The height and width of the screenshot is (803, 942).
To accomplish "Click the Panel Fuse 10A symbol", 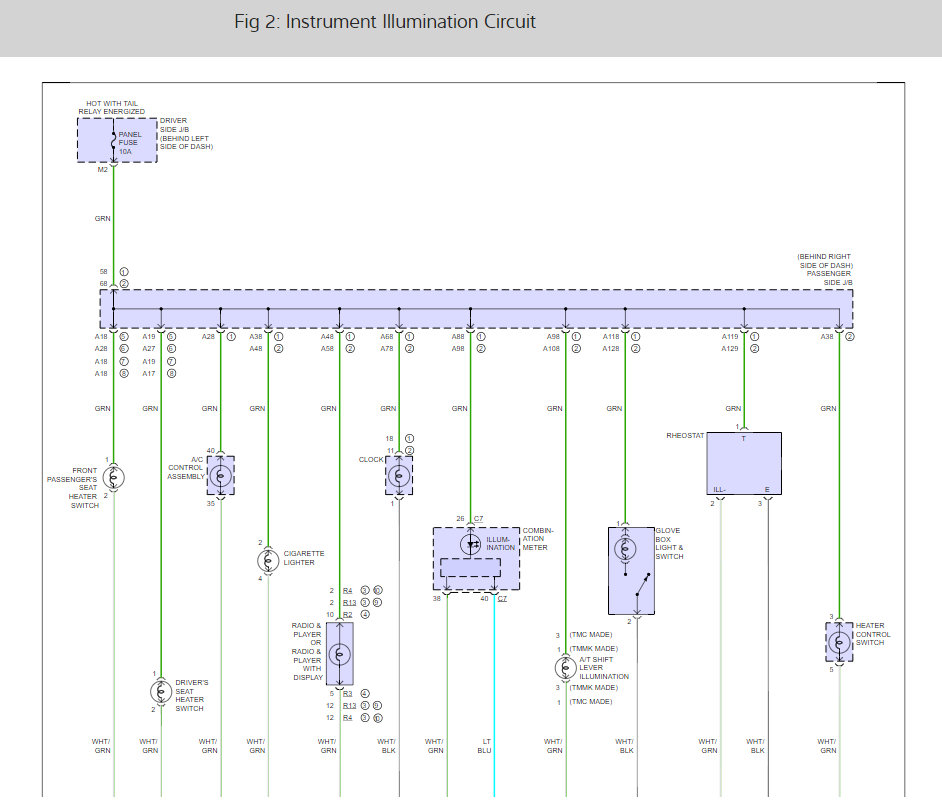I will click(x=114, y=140).
